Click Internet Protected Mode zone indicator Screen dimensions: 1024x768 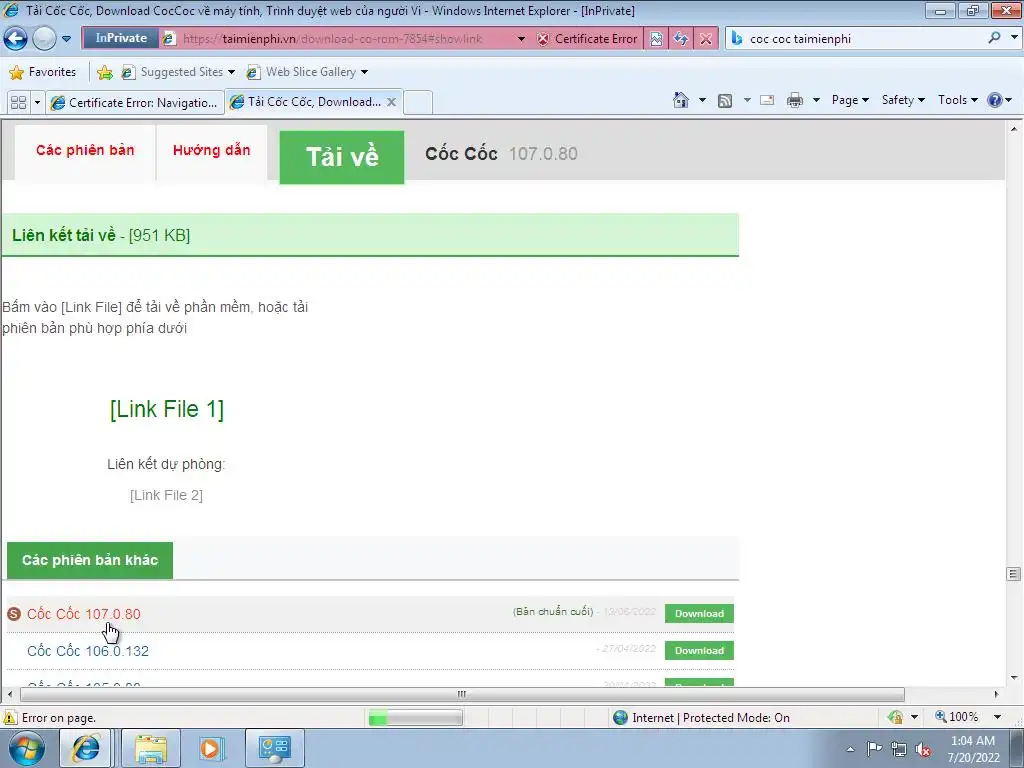tap(701, 718)
